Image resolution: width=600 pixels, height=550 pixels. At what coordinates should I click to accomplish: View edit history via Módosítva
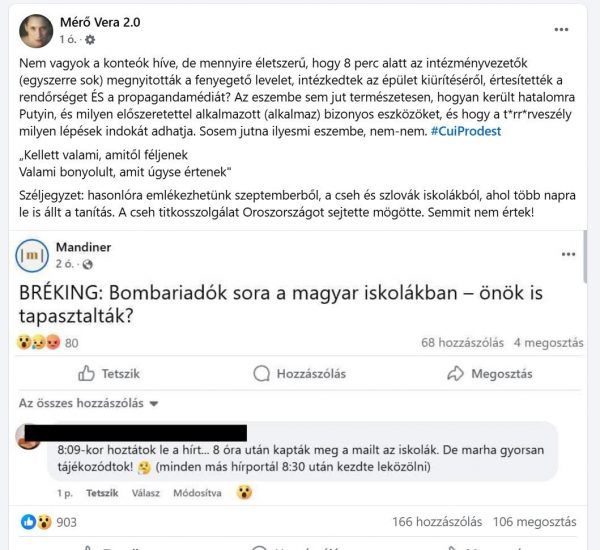[x=197, y=493]
